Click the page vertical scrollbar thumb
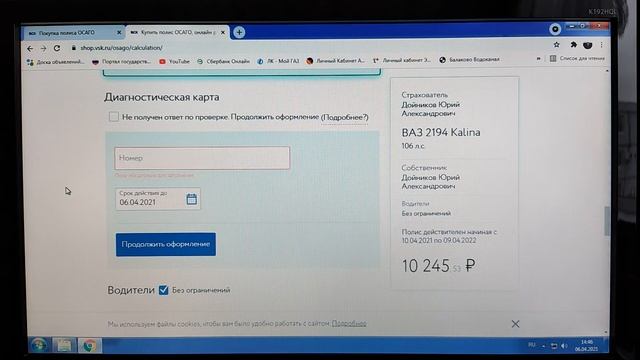This screenshot has width=640, height=360. click(607, 221)
